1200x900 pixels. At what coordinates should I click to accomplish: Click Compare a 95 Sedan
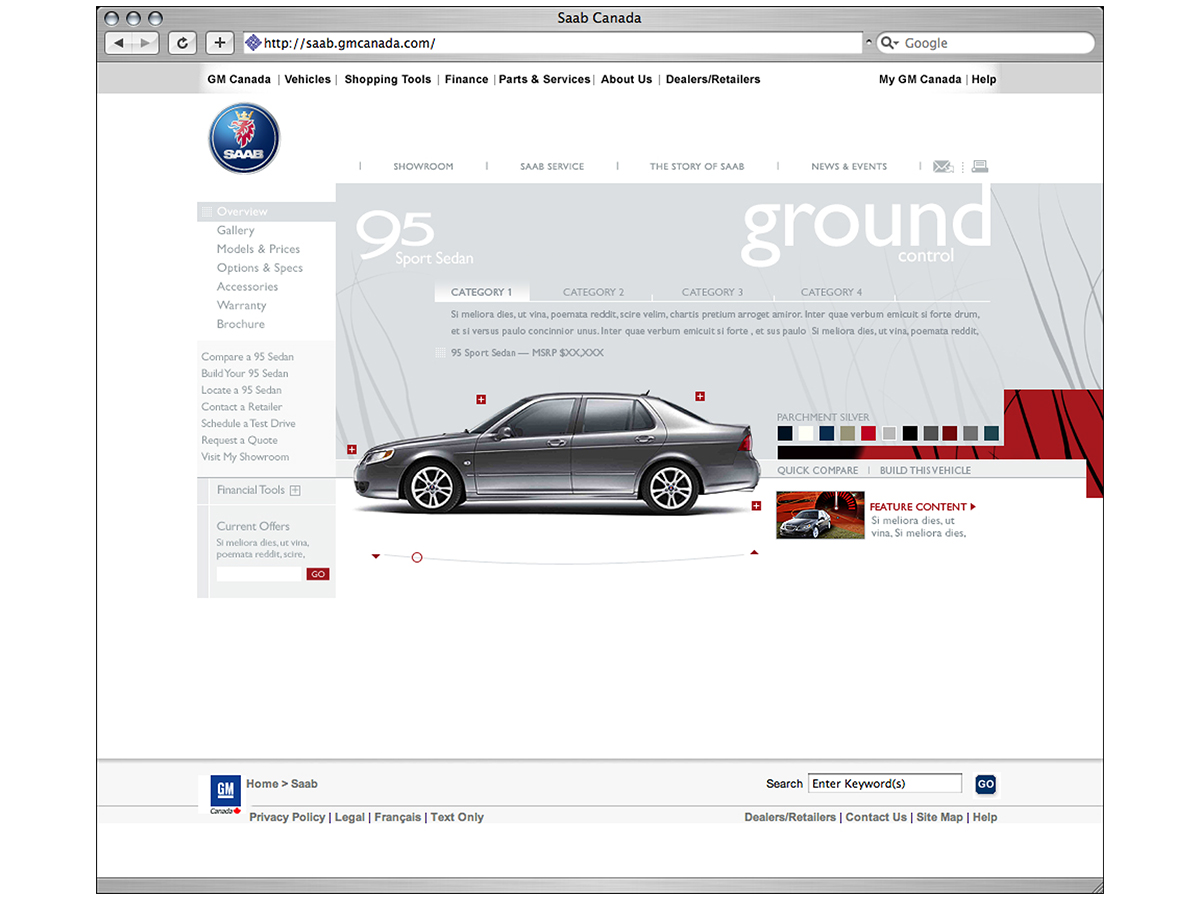coord(248,357)
